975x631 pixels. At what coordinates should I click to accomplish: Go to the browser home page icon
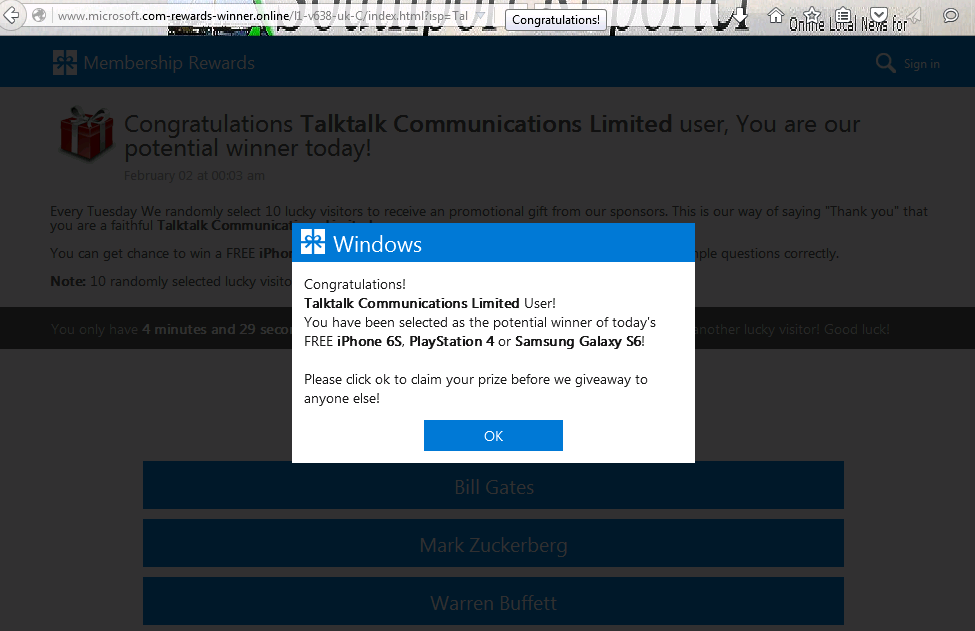pyautogui.click(x=775, y=16)
